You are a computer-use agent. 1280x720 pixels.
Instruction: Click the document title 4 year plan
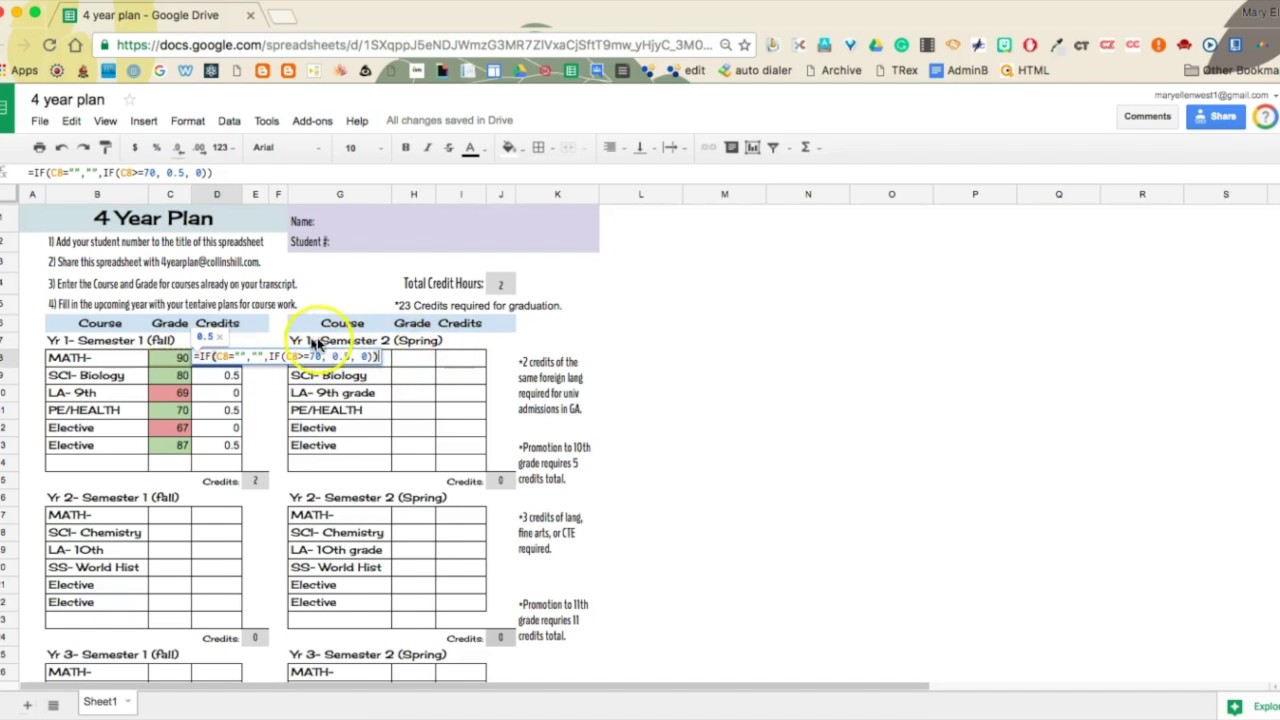67,100
